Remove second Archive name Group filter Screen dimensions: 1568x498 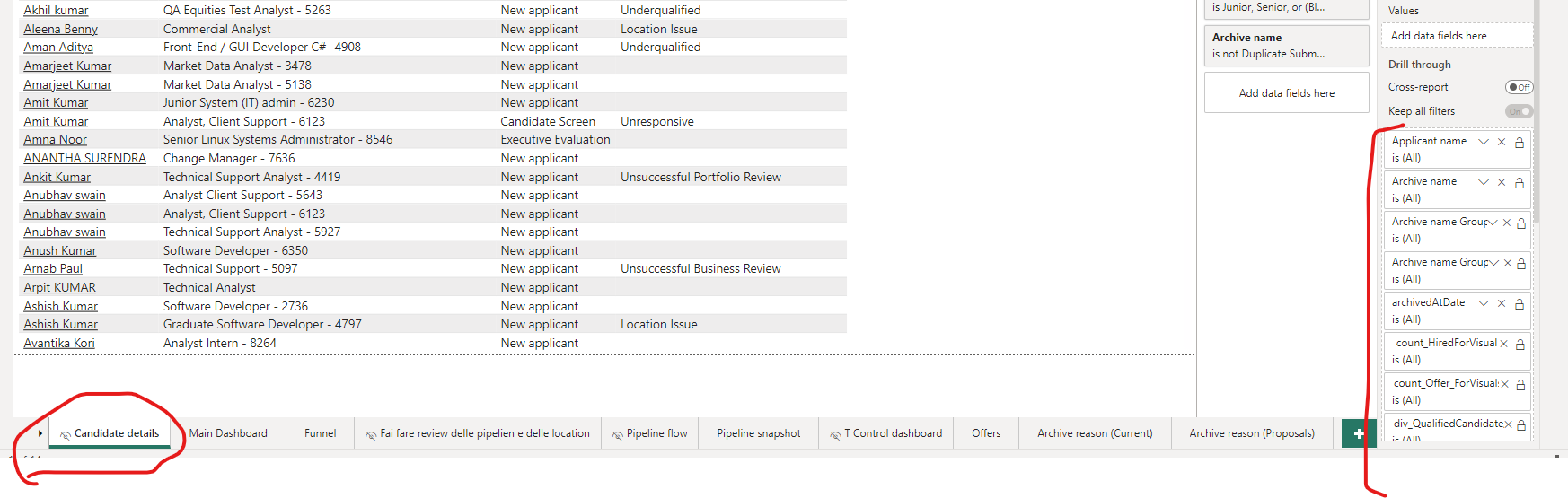coord(1507,263)
